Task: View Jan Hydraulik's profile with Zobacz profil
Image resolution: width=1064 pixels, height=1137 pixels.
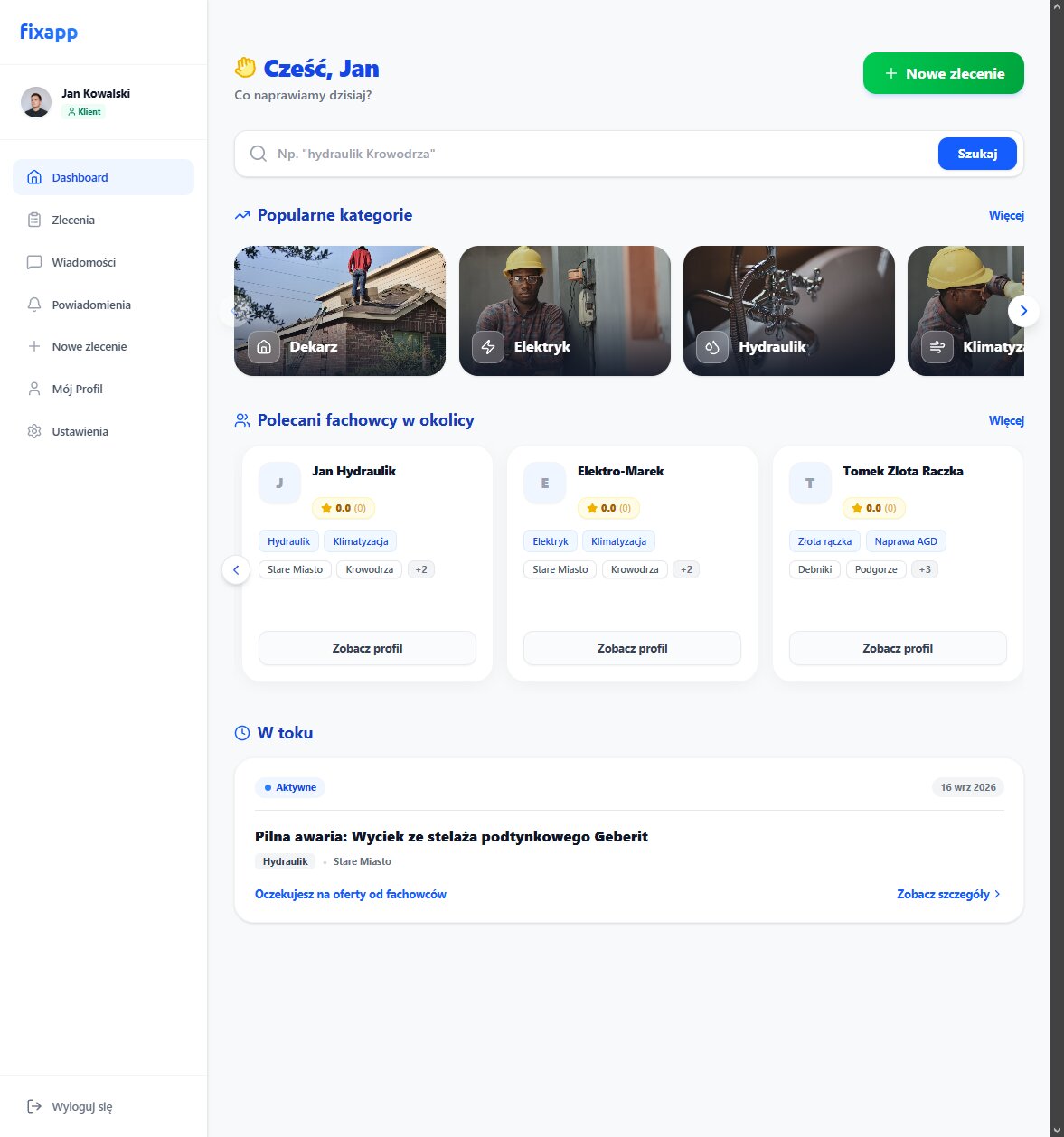Action: pyautogui.click(x=367, y=648)
